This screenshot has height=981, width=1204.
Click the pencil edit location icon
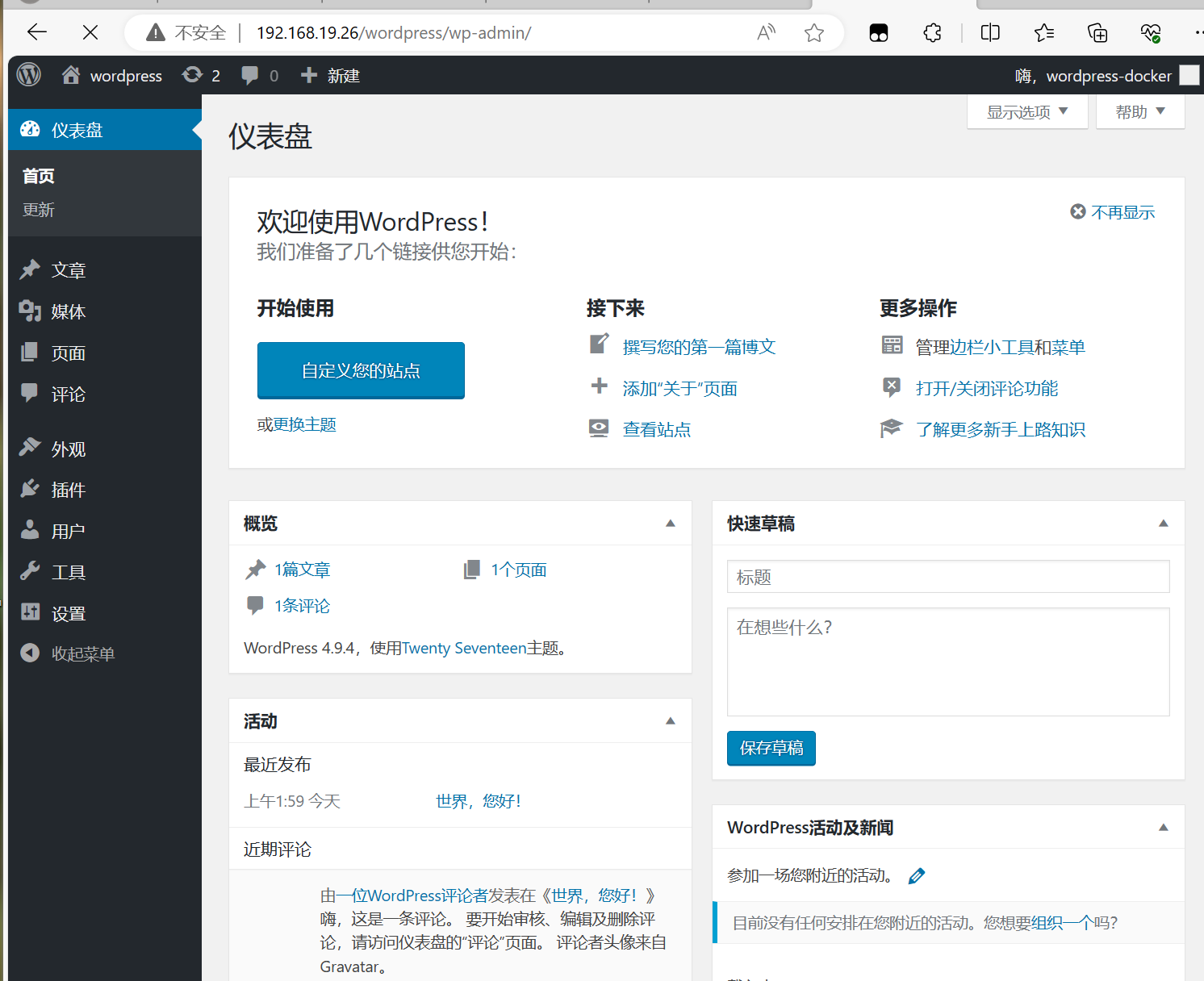917,876
